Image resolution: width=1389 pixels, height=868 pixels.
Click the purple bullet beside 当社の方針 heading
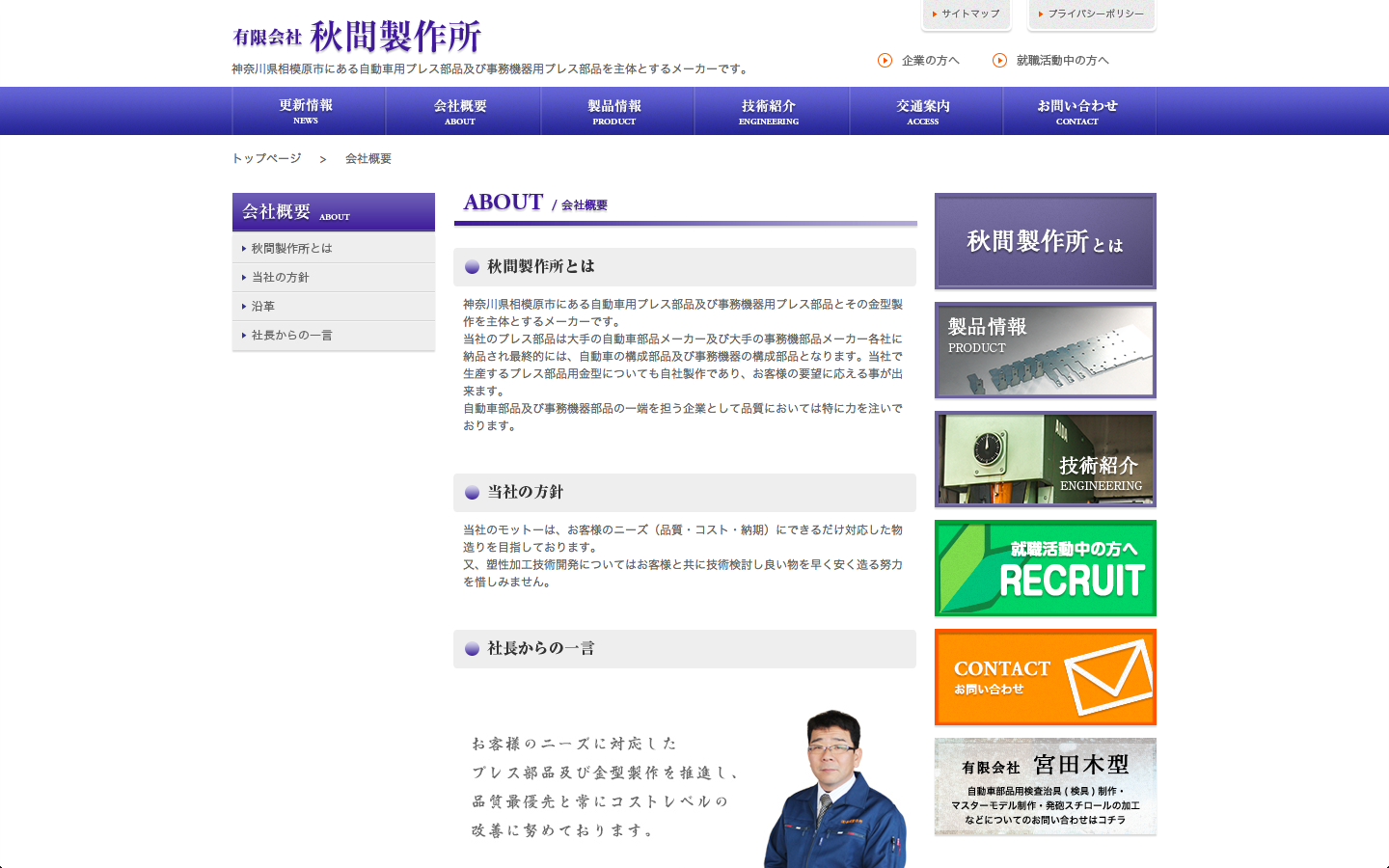point(472,493)
